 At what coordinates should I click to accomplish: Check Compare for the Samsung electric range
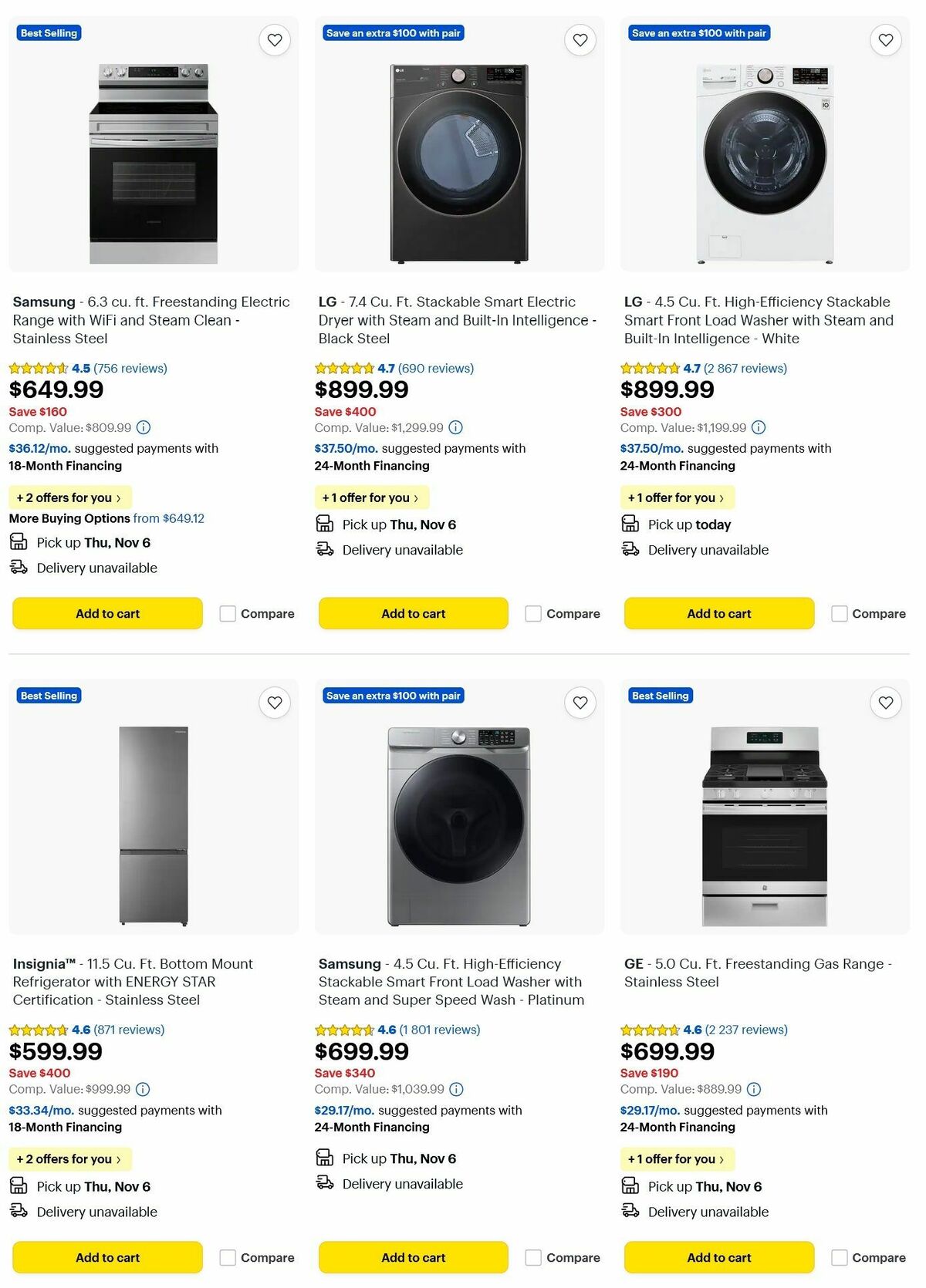[x=227, y=613]
